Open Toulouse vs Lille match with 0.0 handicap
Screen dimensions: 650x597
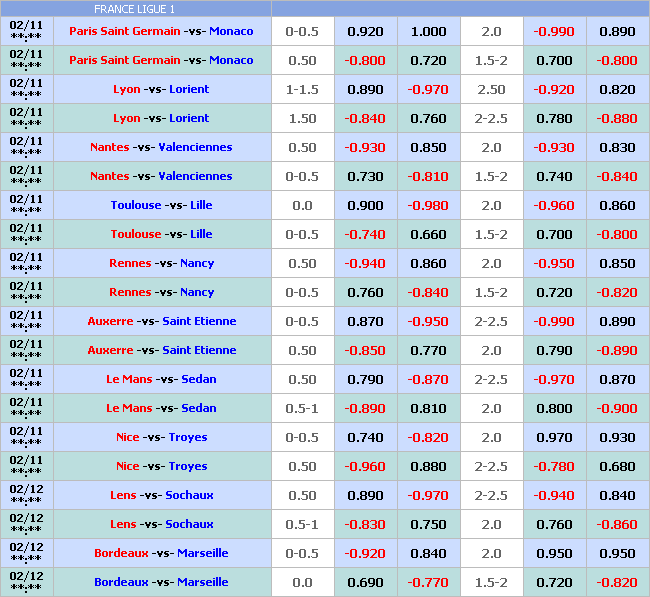click(161, 205)
